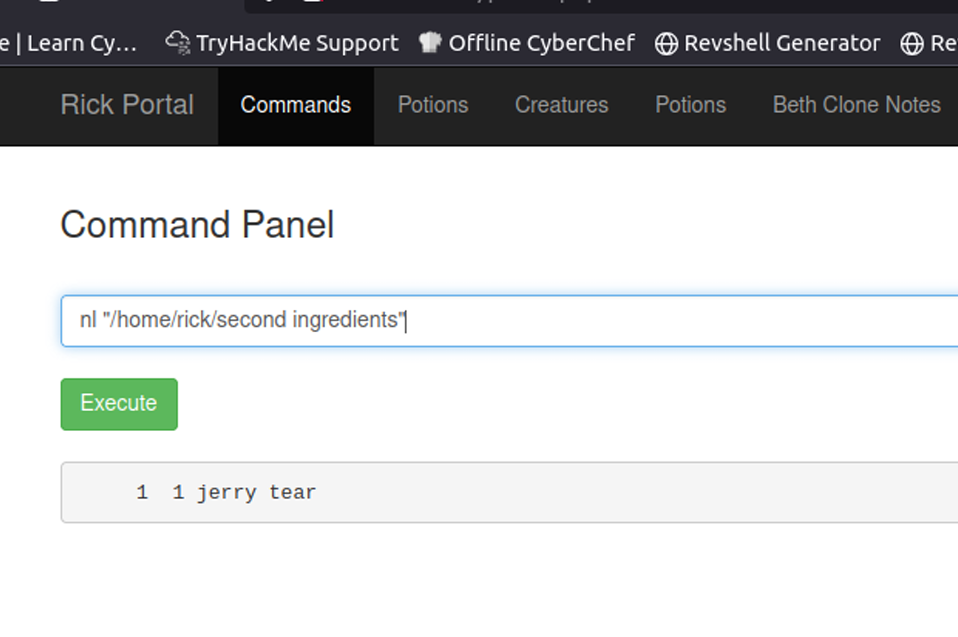Click the Revshell Generator globe icon
This screenshot has height=637, width=958.
point(666,43)
